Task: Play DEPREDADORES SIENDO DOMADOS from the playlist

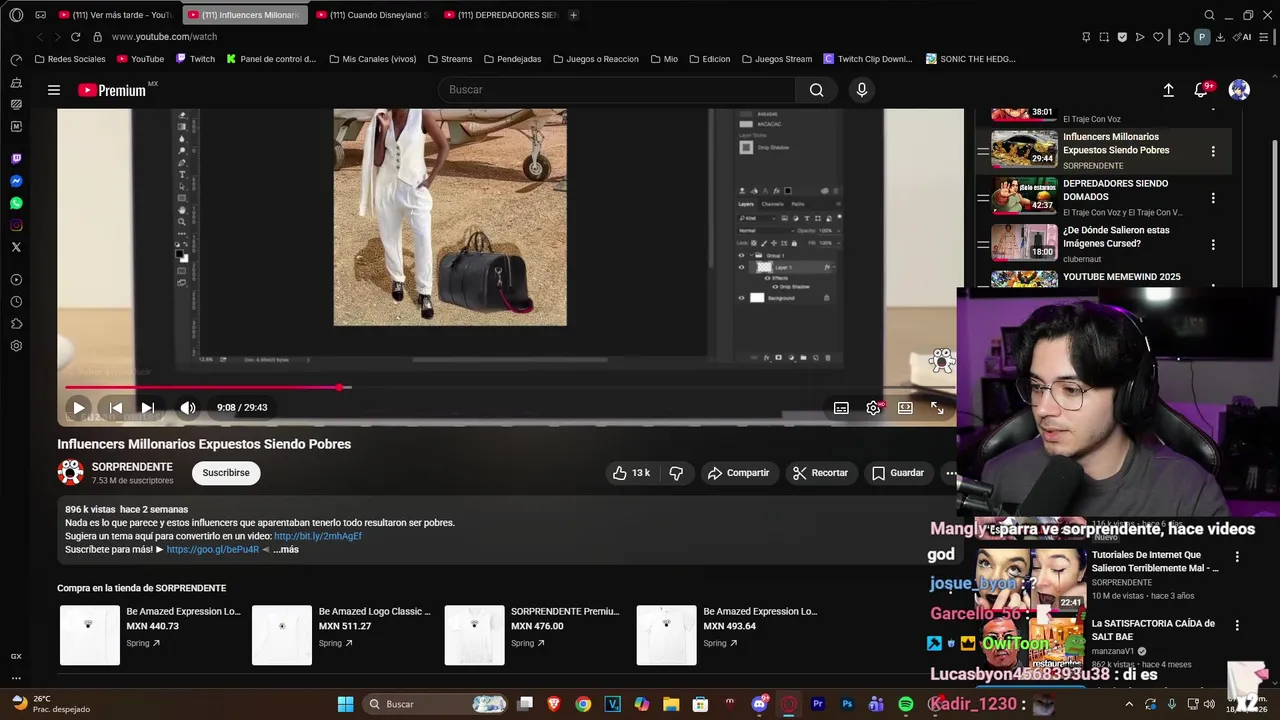Action: (1104, 197)
